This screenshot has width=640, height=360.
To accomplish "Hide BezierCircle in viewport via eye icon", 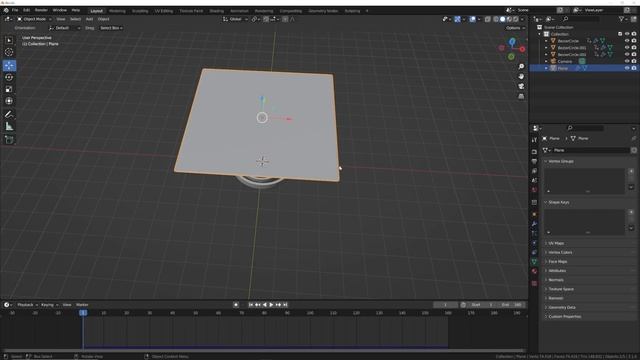I will coord(627,41).
